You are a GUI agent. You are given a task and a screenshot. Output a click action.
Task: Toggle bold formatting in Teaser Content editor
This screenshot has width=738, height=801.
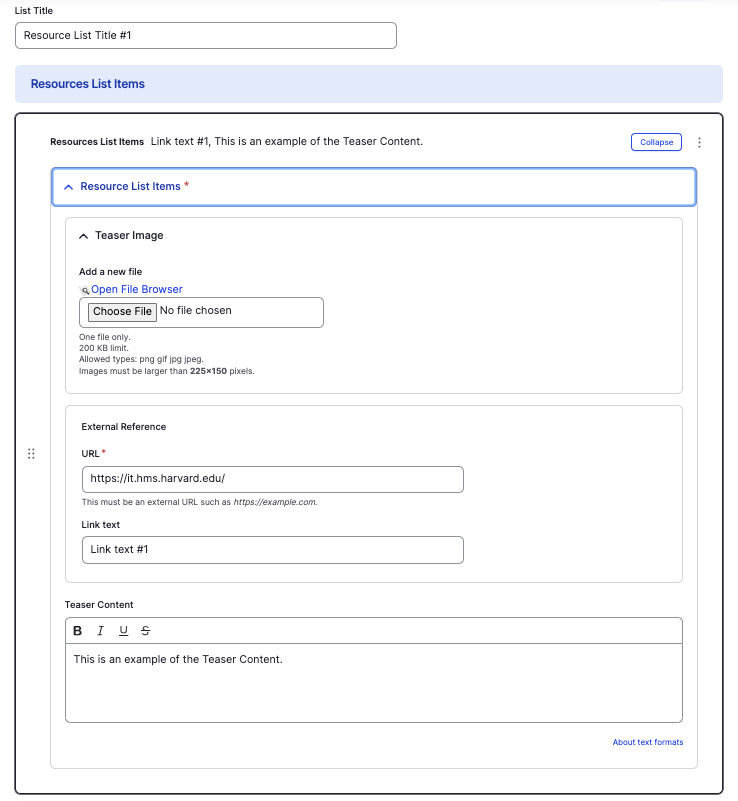click(78, 631)
